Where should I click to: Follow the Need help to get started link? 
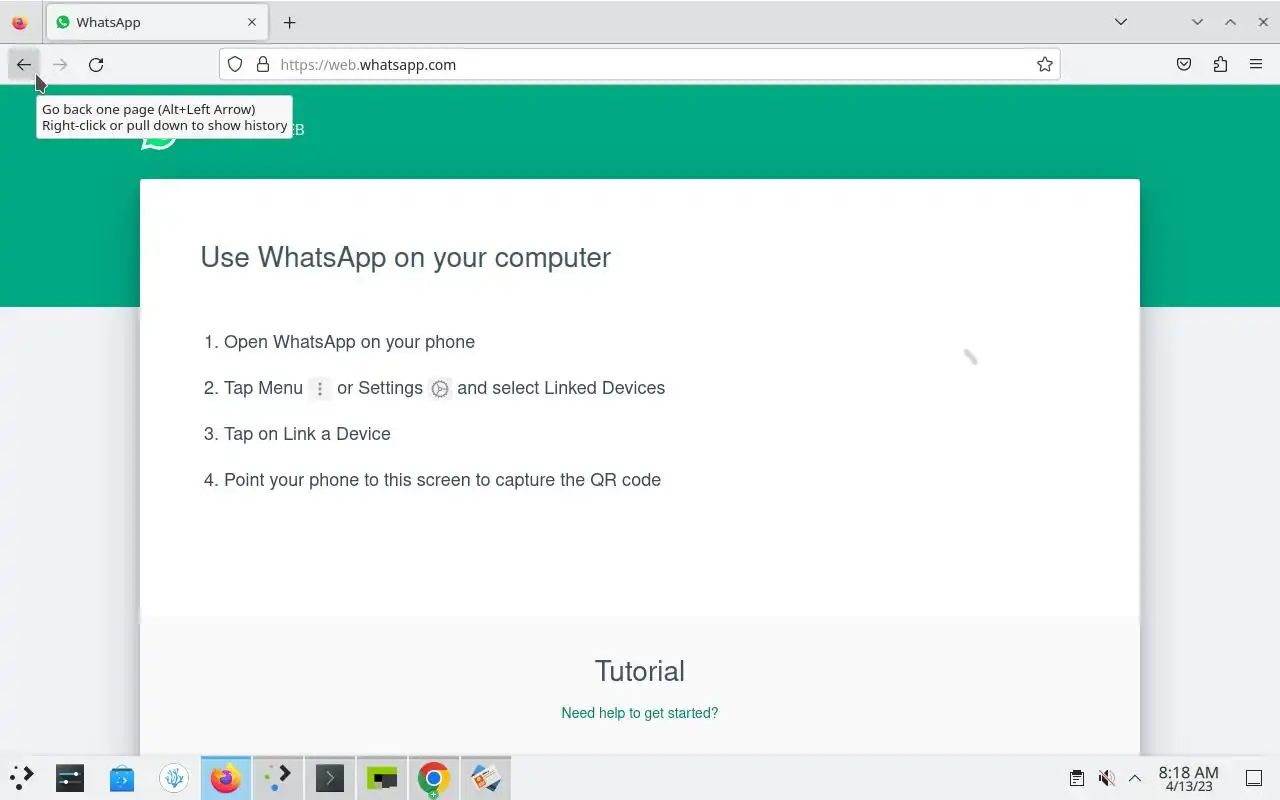coord(640,713)
